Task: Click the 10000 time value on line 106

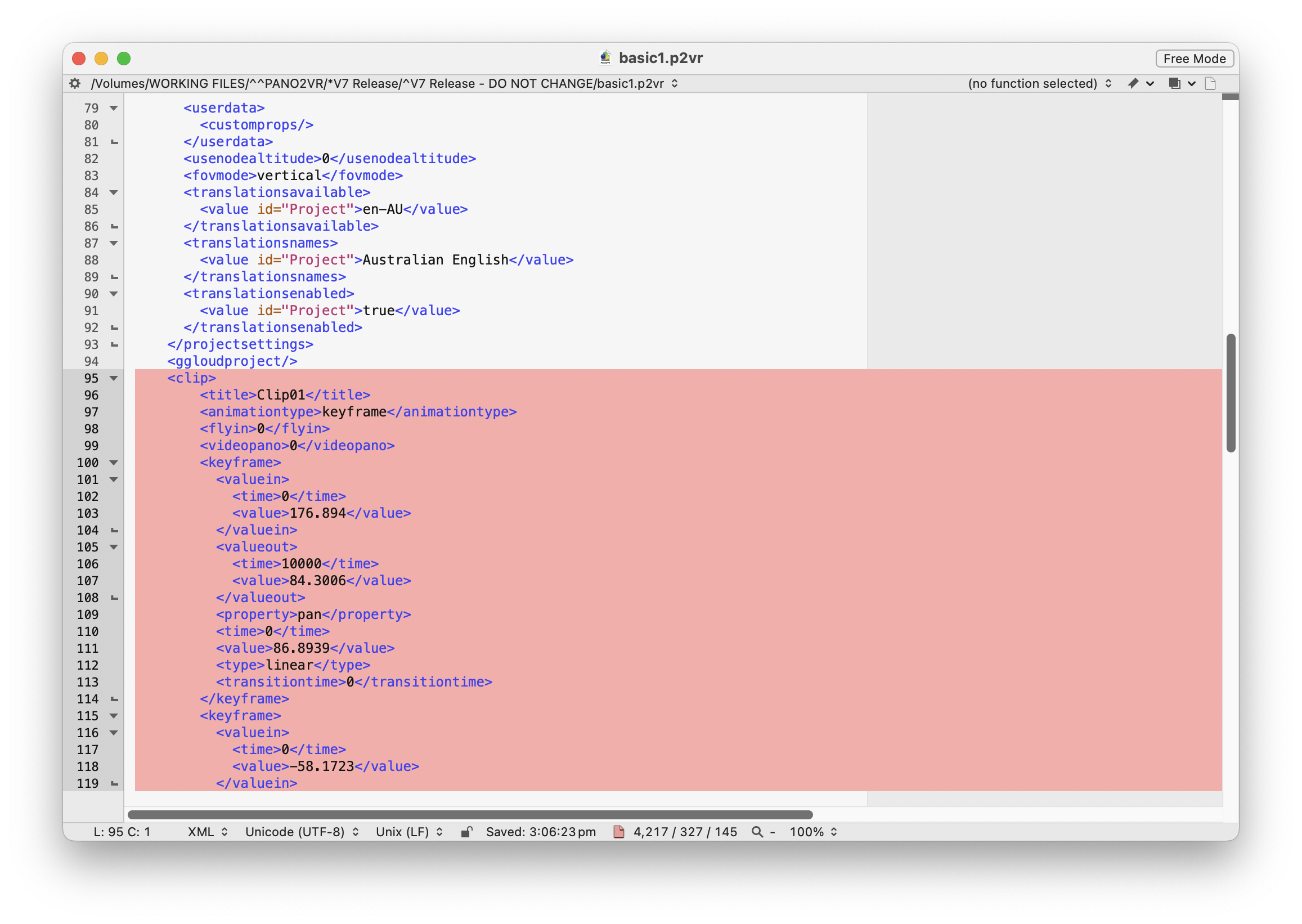Action: point(302,564)
